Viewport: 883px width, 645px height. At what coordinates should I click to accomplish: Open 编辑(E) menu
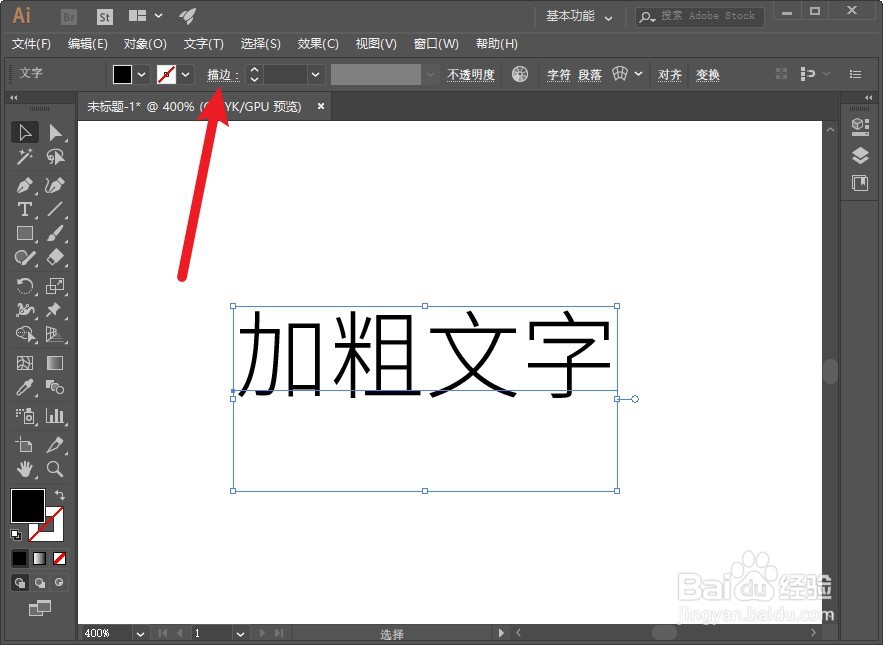click(87, 44)
